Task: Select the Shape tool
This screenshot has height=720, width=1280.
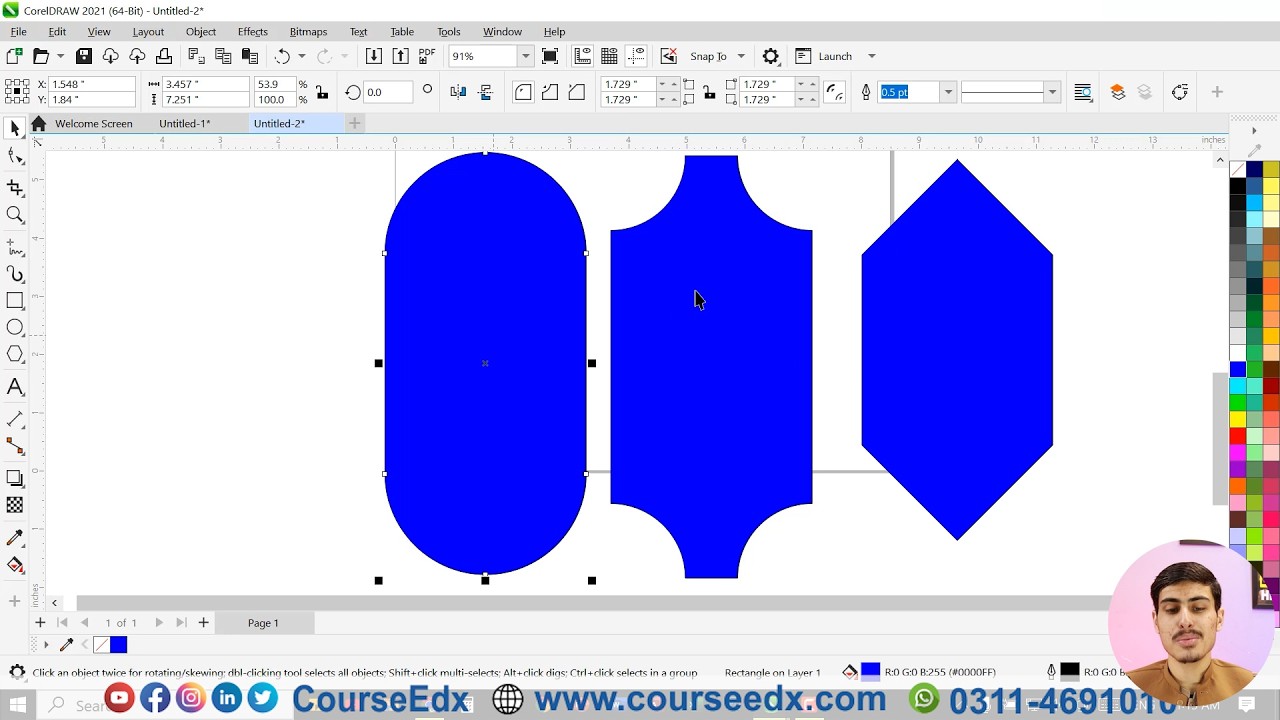Action: pyautogui.click(x=15, y=156)
